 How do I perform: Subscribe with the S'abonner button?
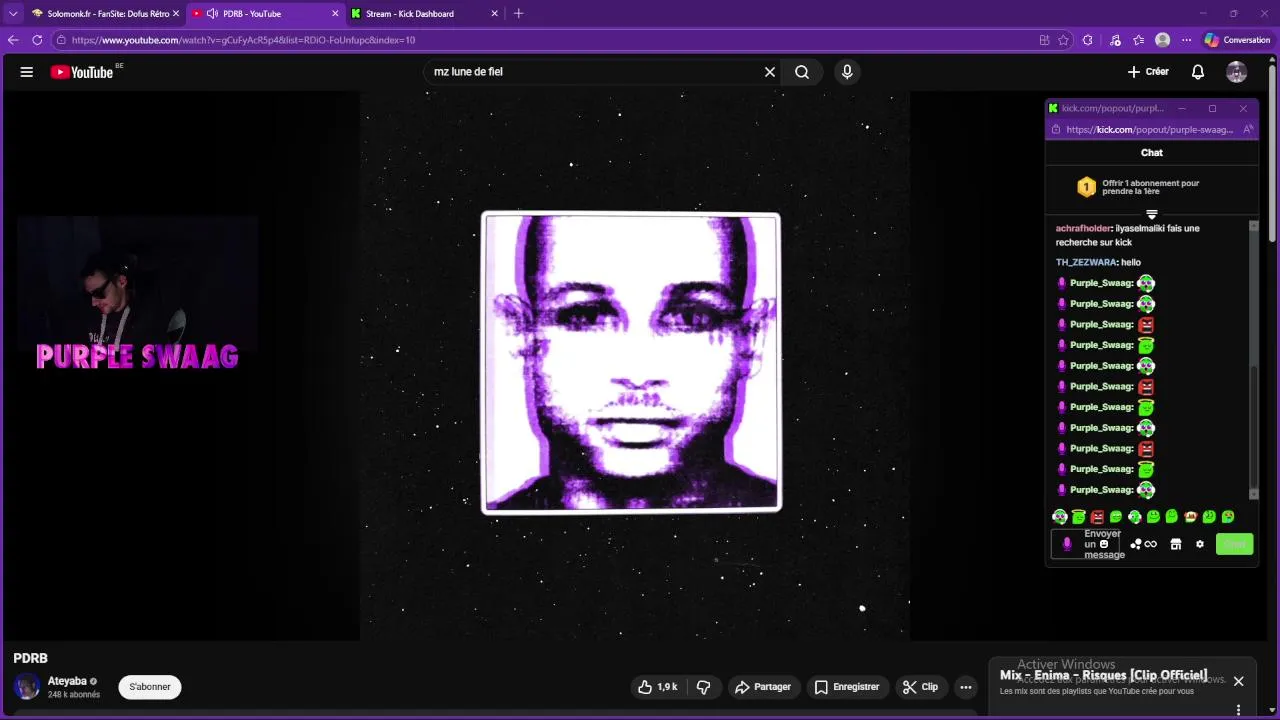pos(150,687)
